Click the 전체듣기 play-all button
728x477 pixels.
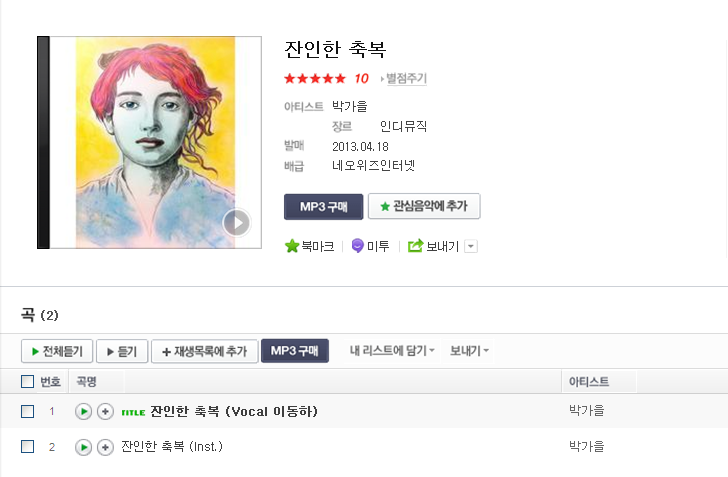57,351
